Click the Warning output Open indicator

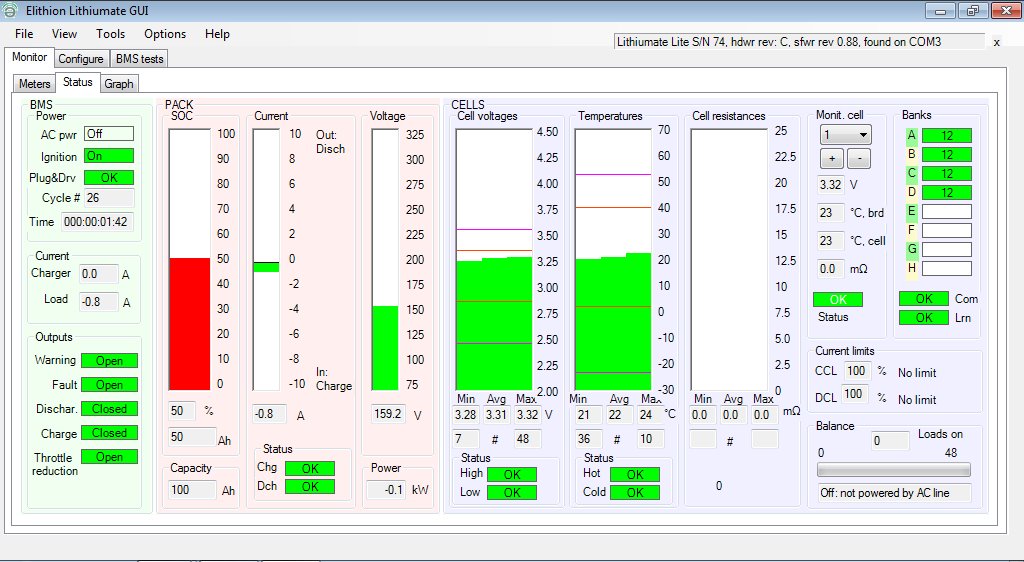tap(109, 360)
